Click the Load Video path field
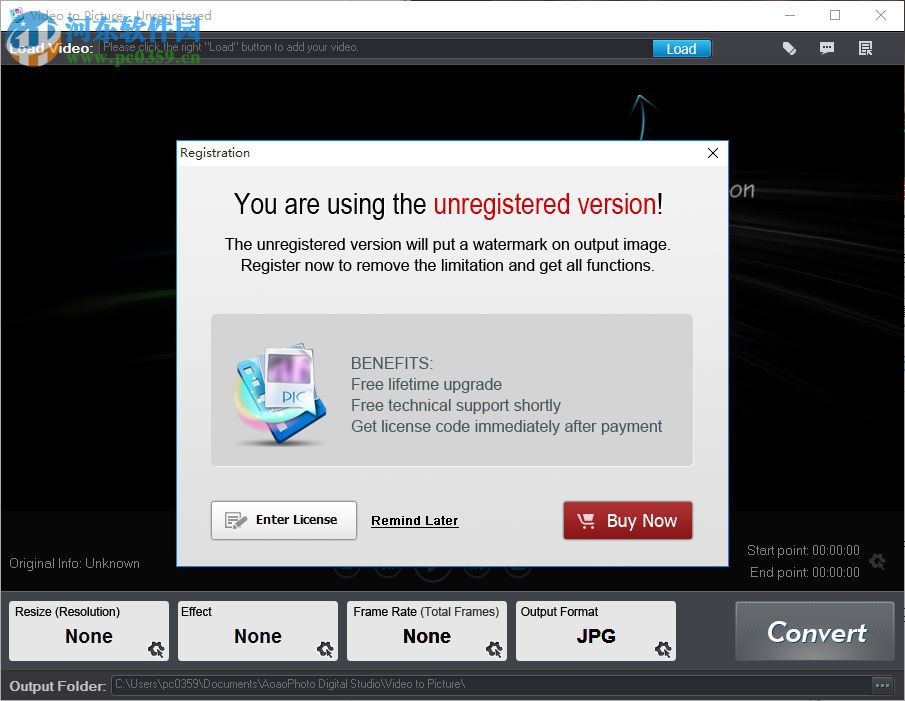This screenshot has width=905, height=701. pos(375,48)
